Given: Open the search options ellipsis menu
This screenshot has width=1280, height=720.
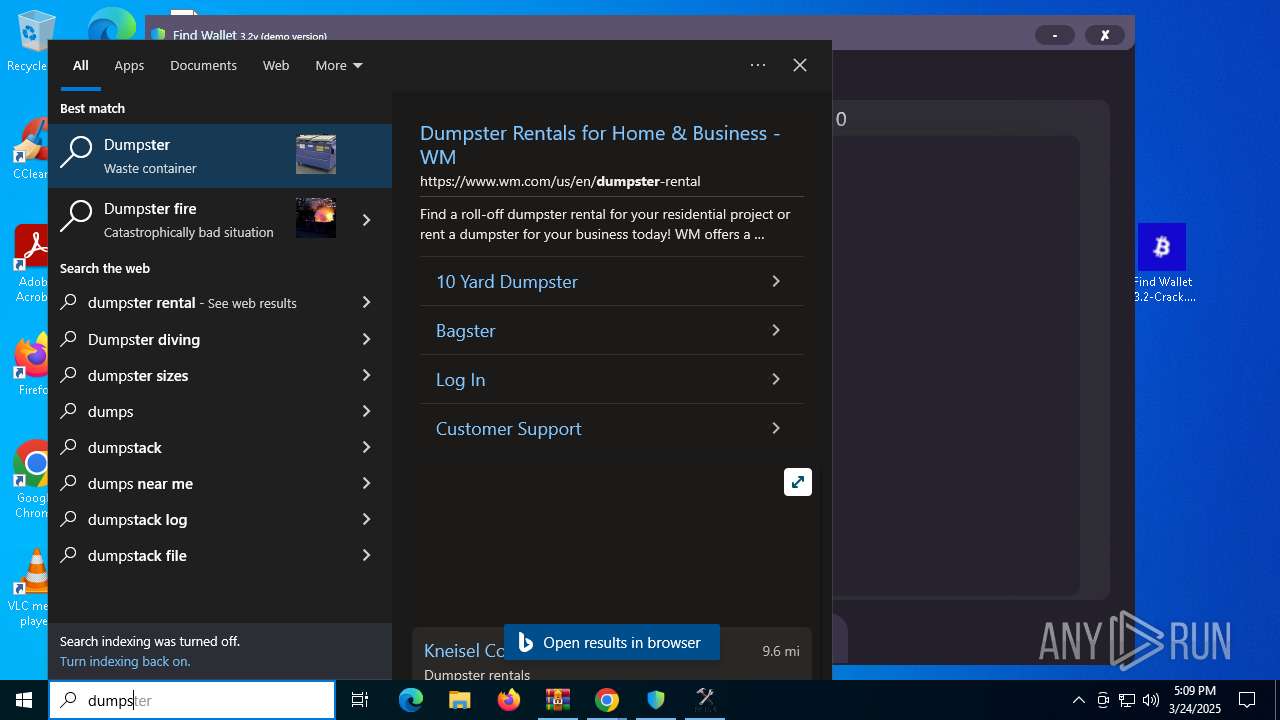Looking at the screenshot, I should (758, 65).
